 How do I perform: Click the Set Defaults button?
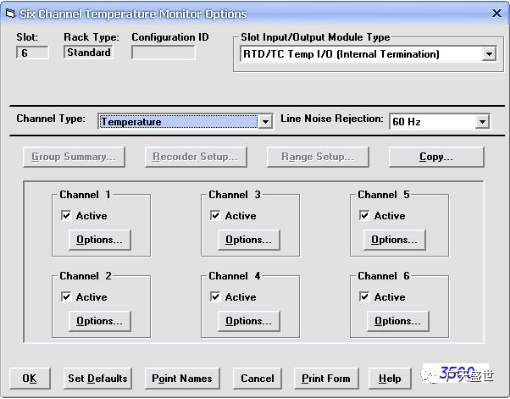click(97, 378)
